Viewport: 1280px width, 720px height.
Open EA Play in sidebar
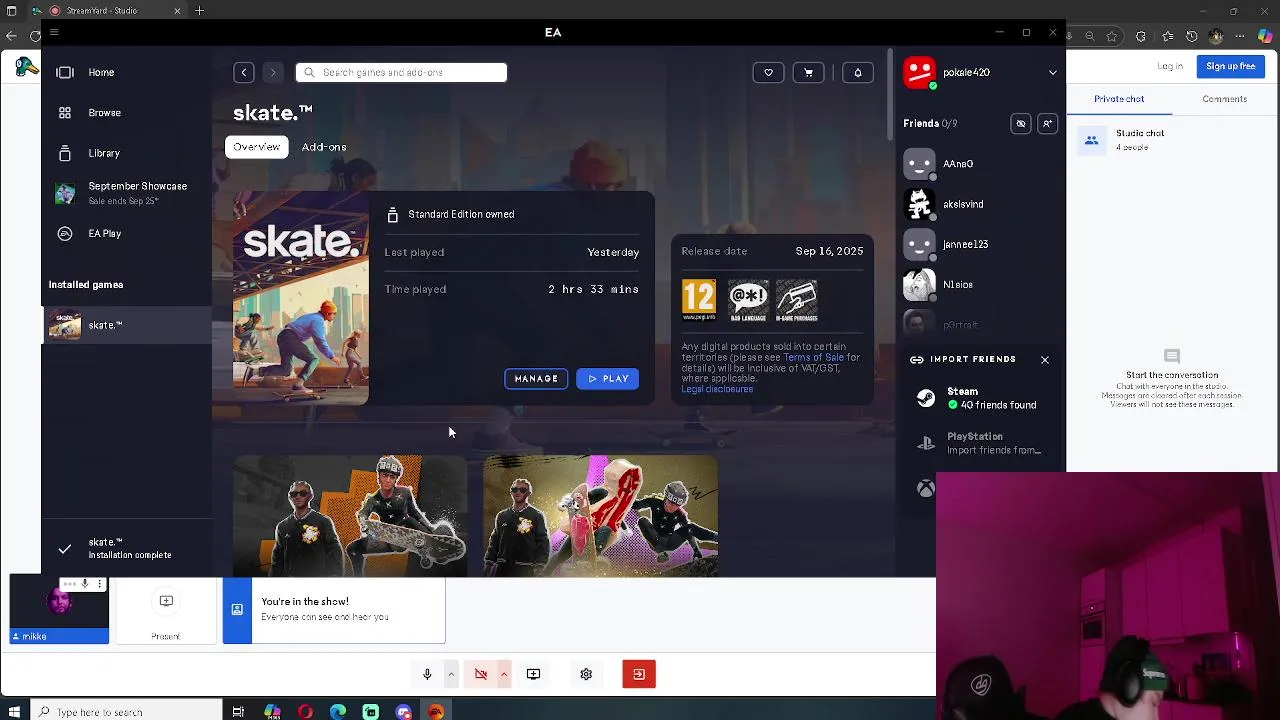[x=126, y=233]
